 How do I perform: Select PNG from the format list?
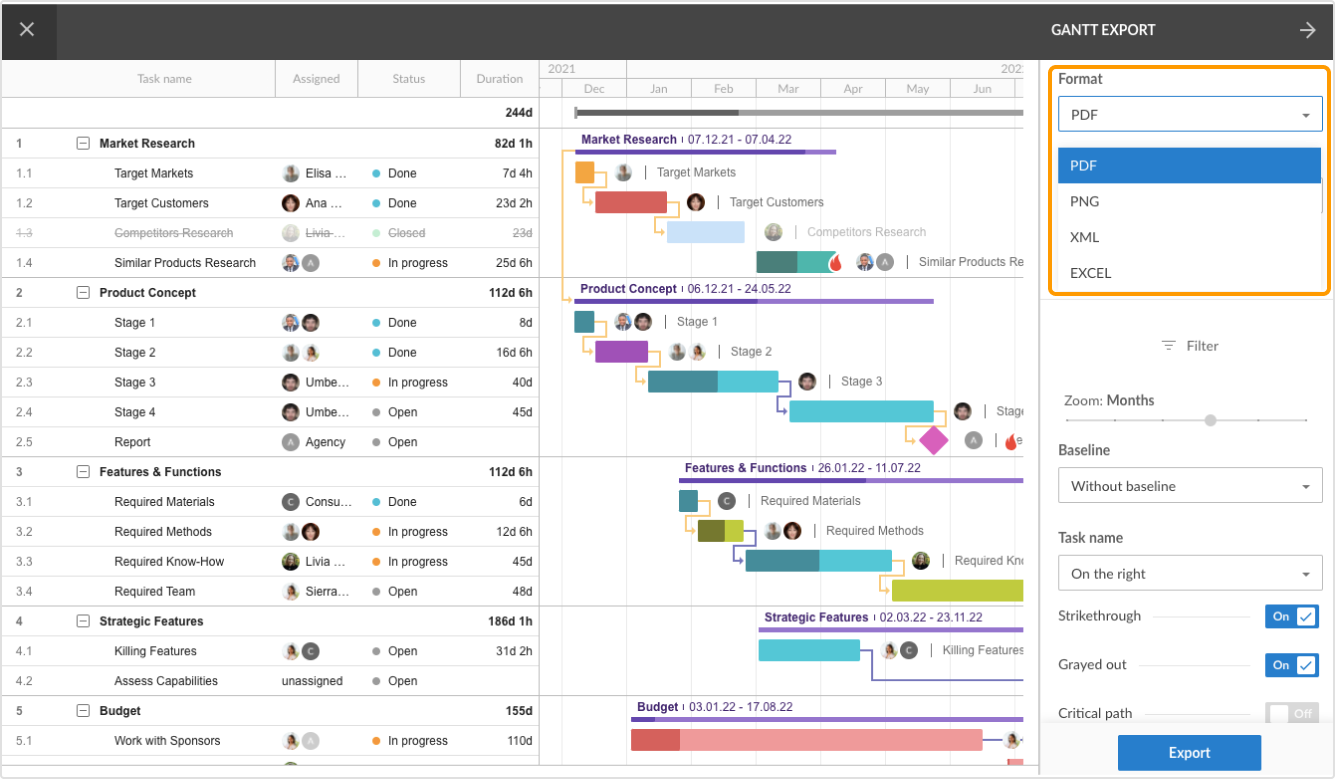tap(1085, 201)
